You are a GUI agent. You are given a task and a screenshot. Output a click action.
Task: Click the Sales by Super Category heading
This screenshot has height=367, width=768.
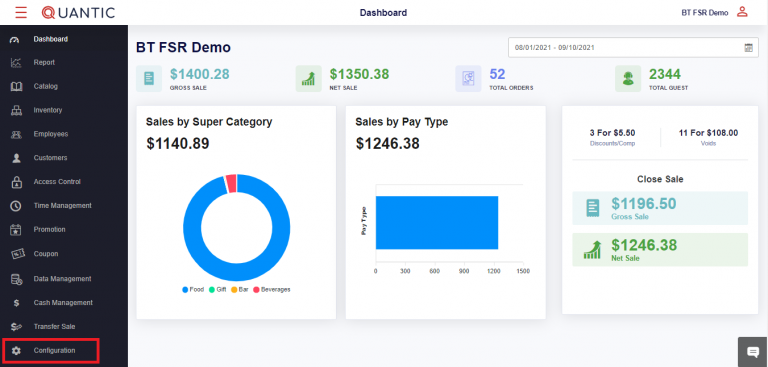coord(209,122)
